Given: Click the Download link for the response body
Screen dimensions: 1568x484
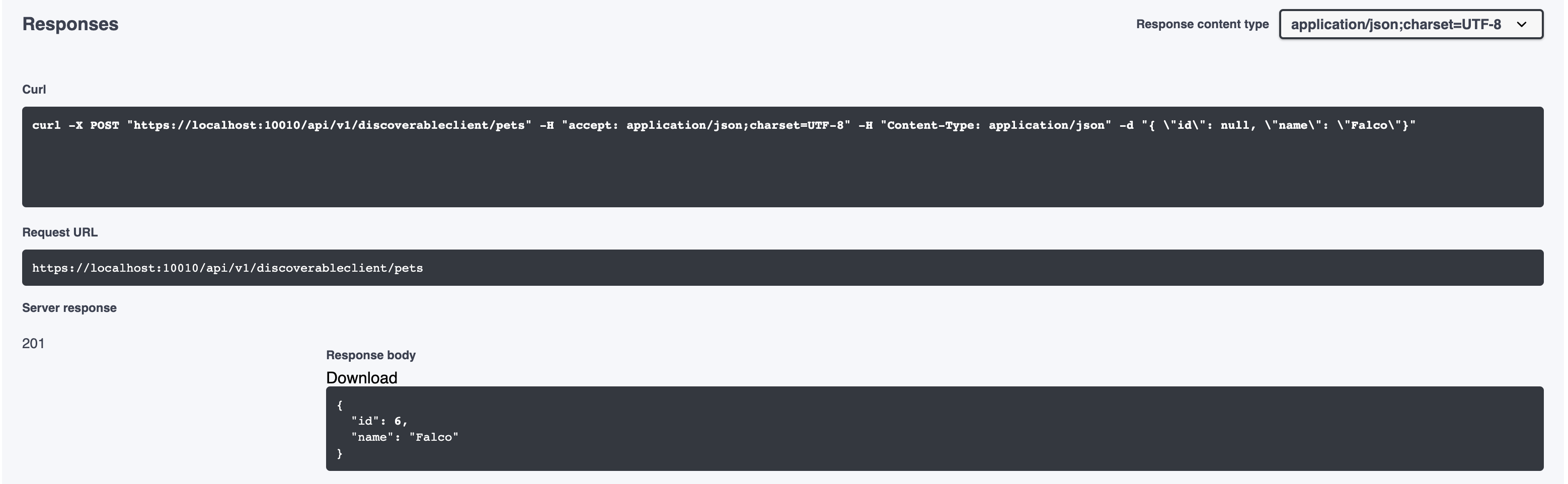Looking at the screenshot, I should [362, 377].
